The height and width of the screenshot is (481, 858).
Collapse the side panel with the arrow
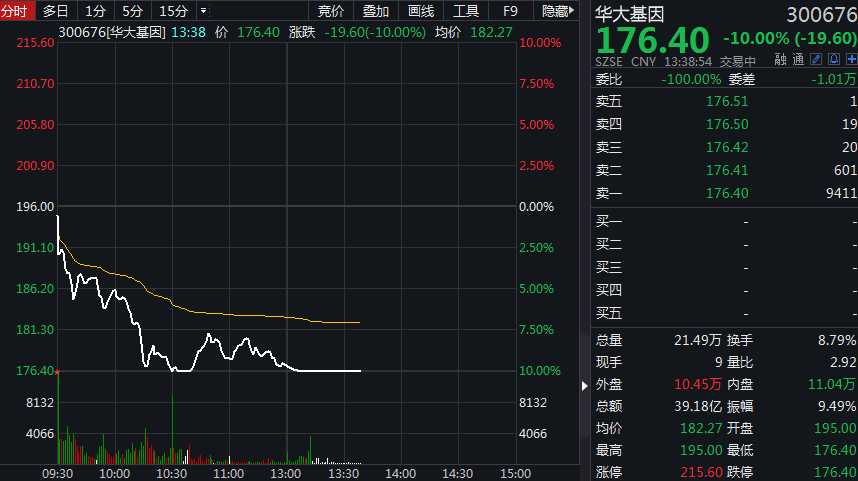click(584, 386)
